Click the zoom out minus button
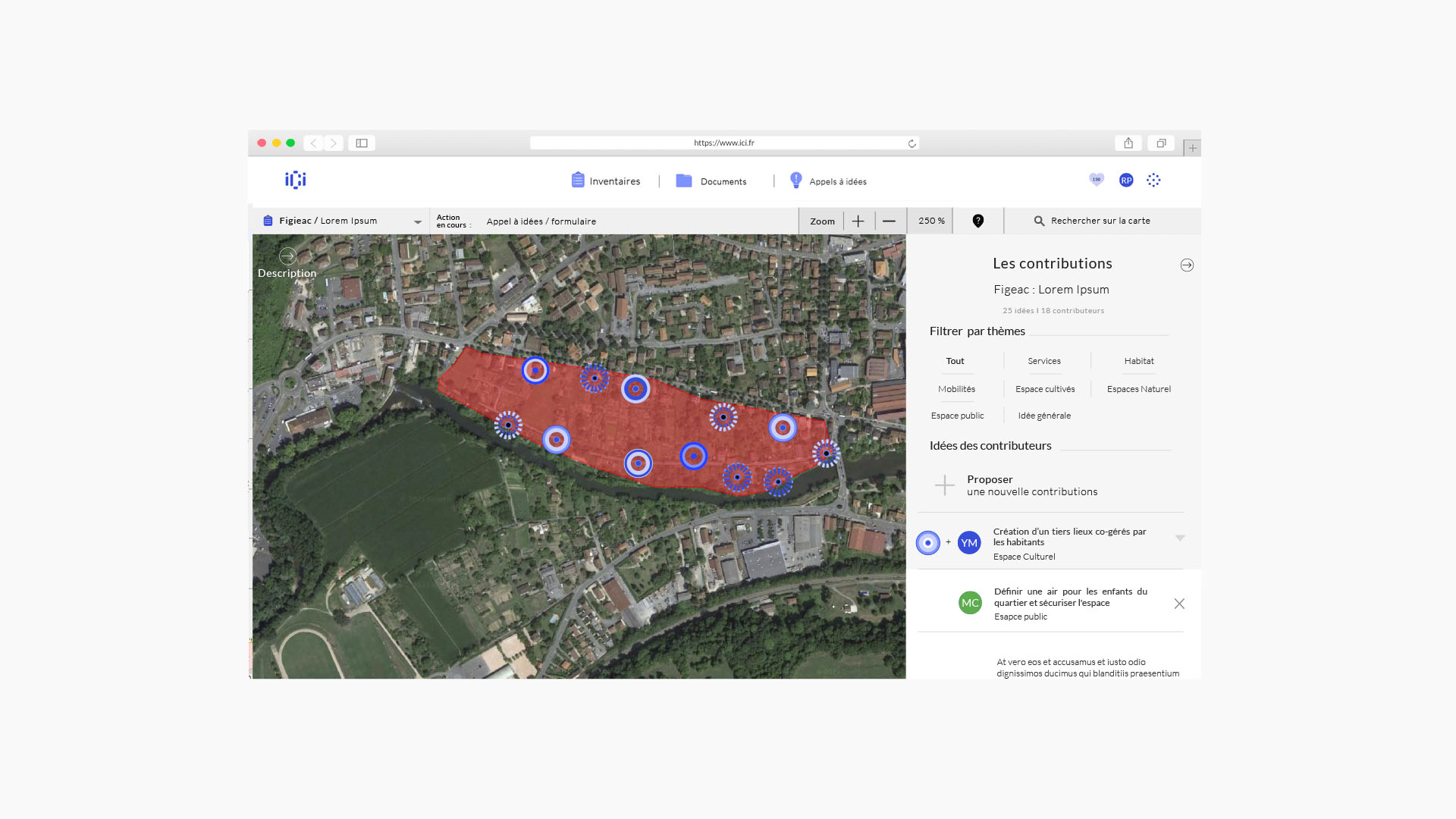This screenshot has height=819, width=1456. pyautogui.click(x=890, y=221)
